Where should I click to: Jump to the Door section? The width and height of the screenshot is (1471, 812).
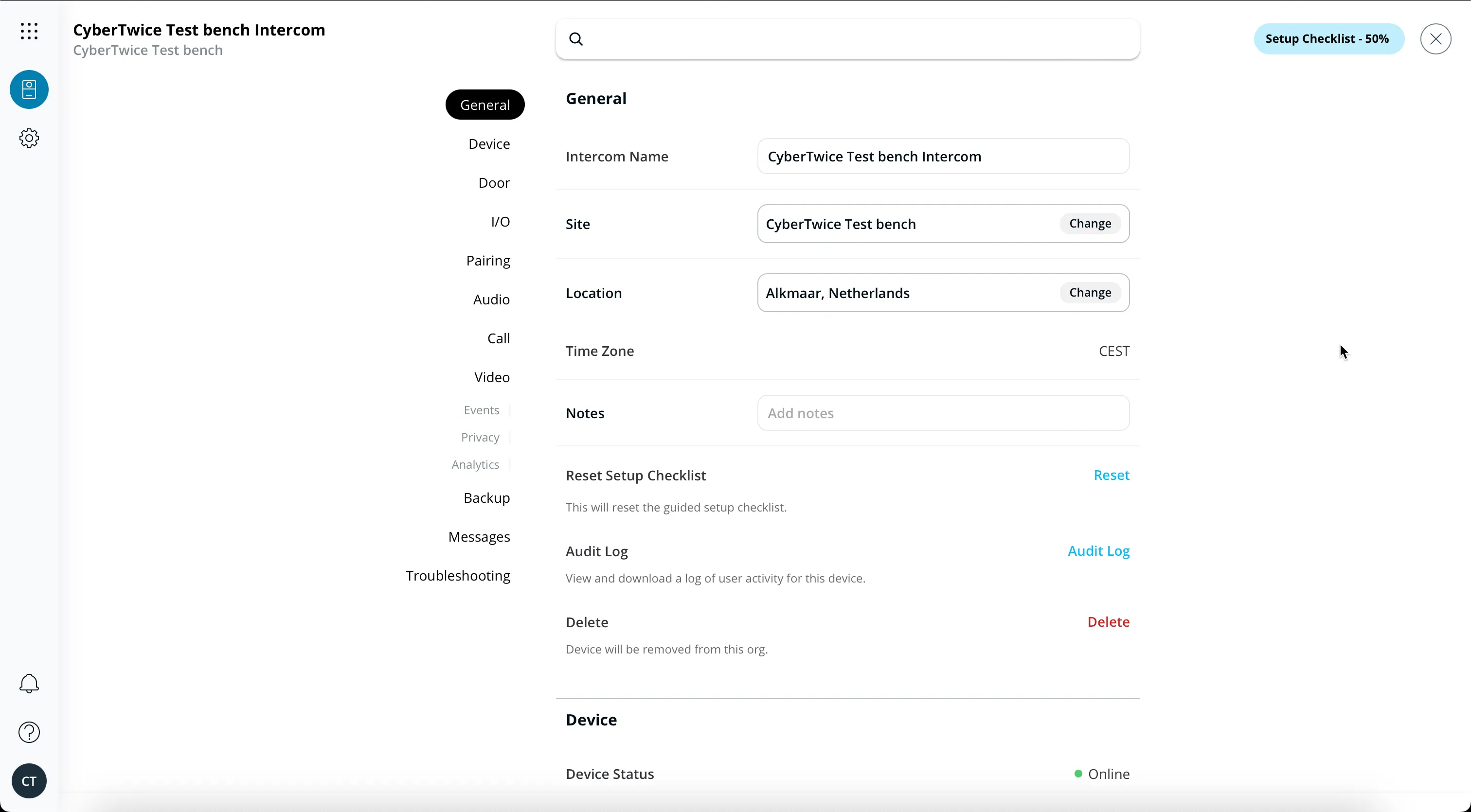(494, 183)
